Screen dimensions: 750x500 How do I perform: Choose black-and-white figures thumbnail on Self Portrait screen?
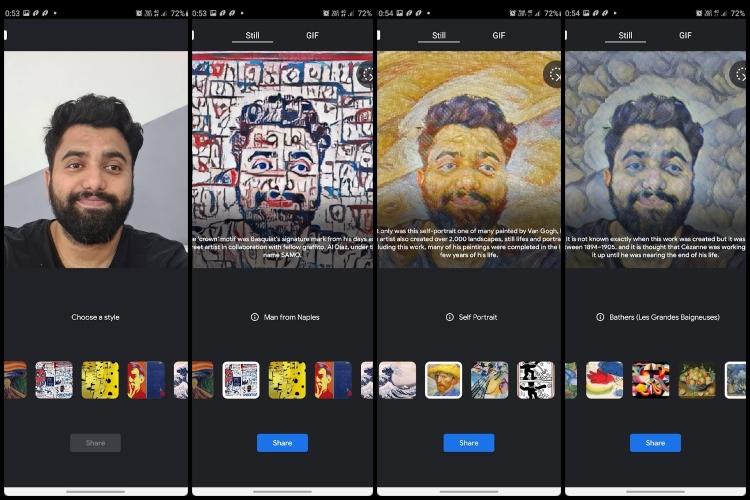(536, 380)
